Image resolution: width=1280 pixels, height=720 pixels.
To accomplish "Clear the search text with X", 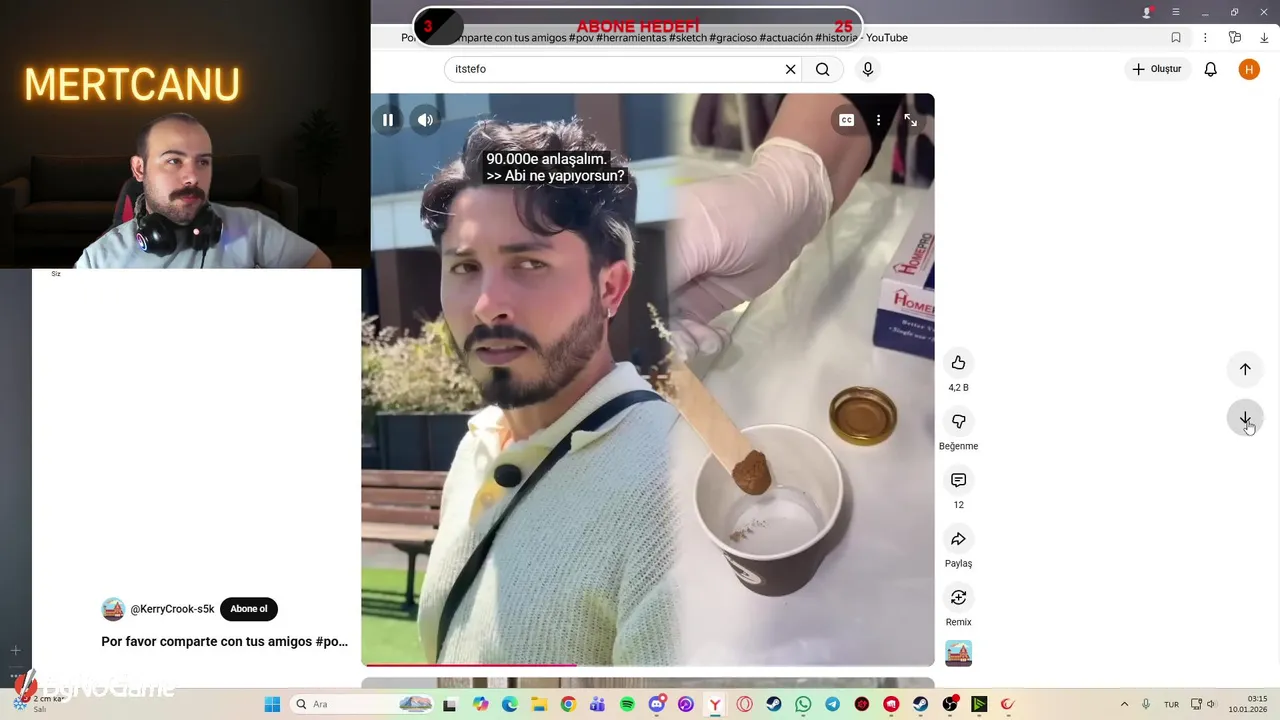I will click(790, 69).
